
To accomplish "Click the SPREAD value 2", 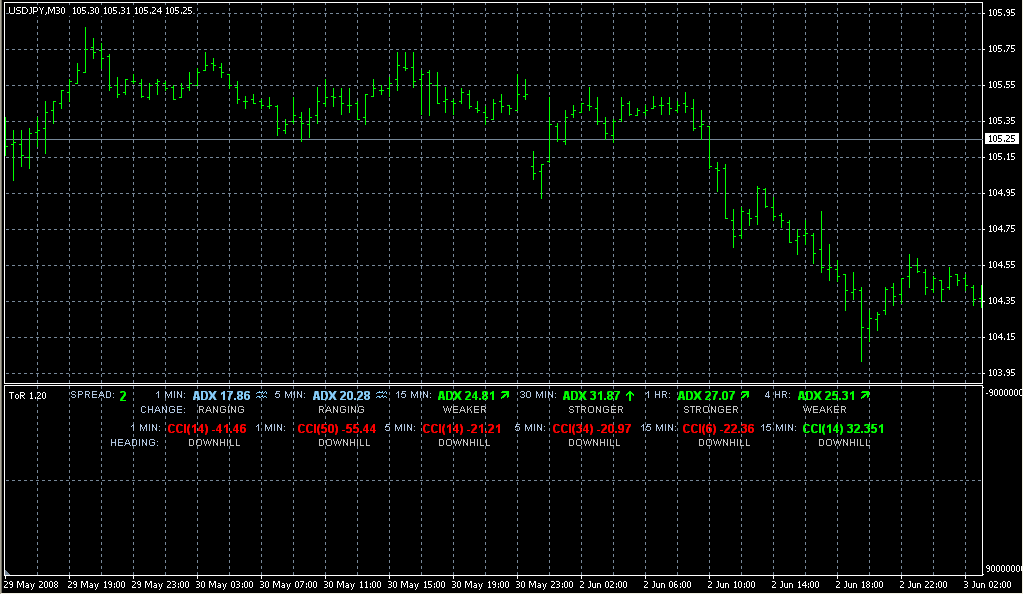I will tap(123, 396).
